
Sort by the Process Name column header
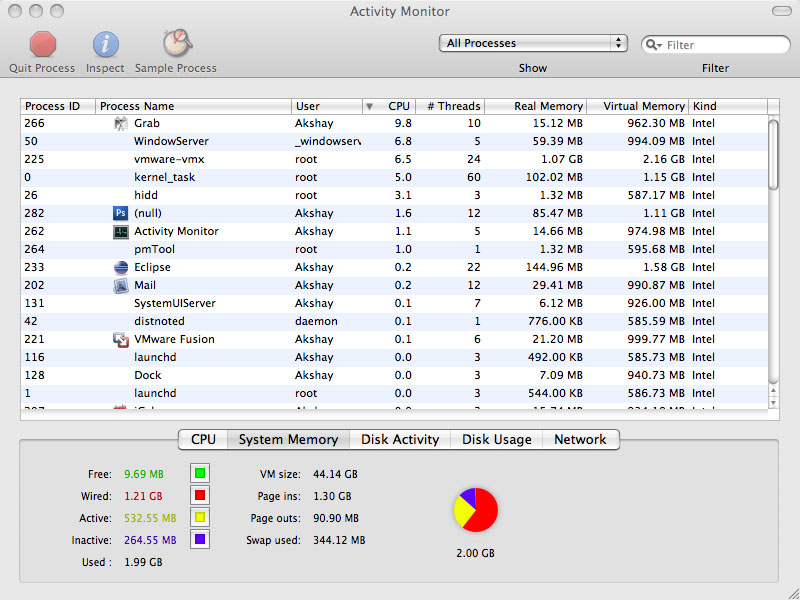point(193,106)
